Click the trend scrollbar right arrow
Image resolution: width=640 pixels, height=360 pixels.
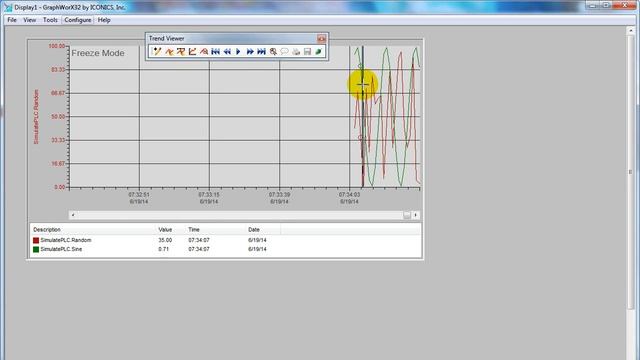(416, 215)
